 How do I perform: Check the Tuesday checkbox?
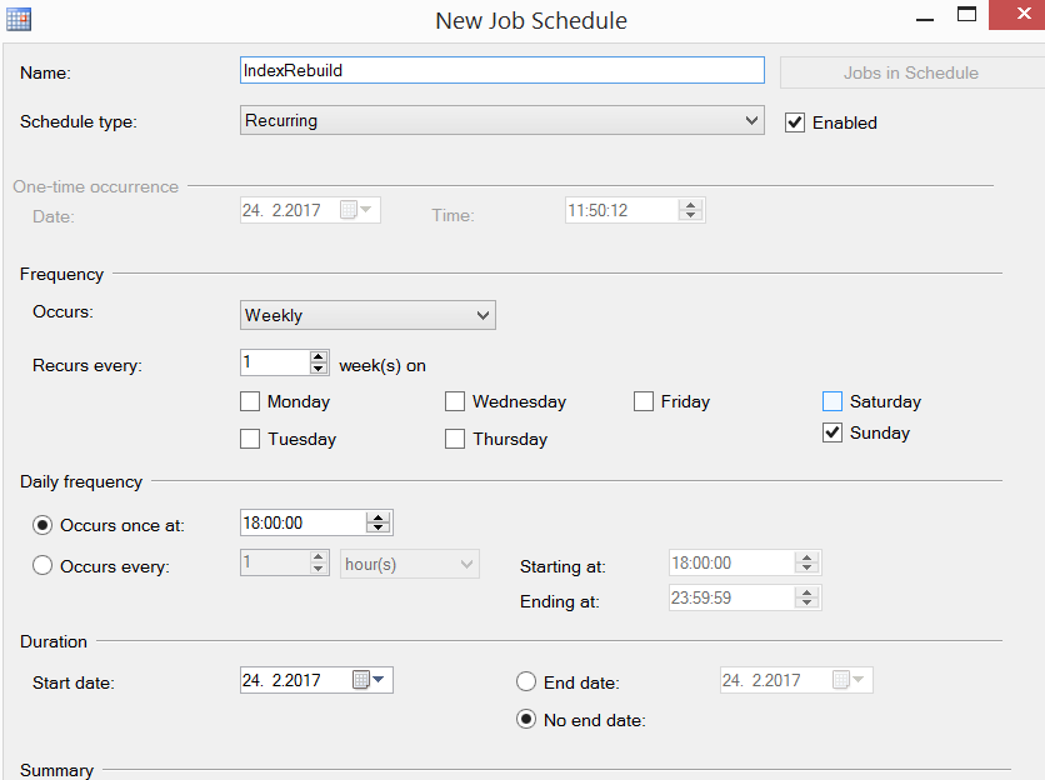coord(250,439)
